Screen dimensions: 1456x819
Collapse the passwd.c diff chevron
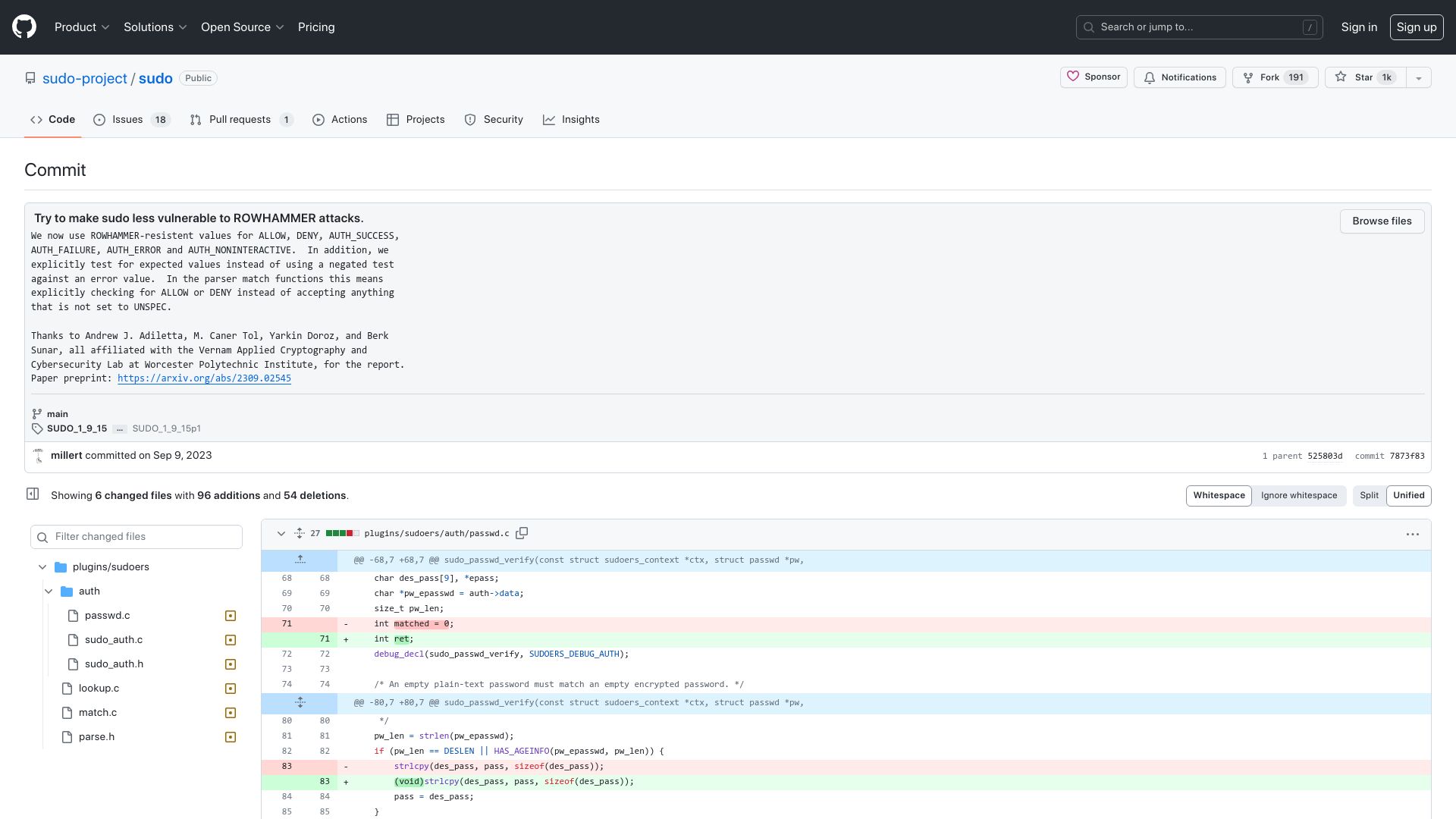[281, 534]
